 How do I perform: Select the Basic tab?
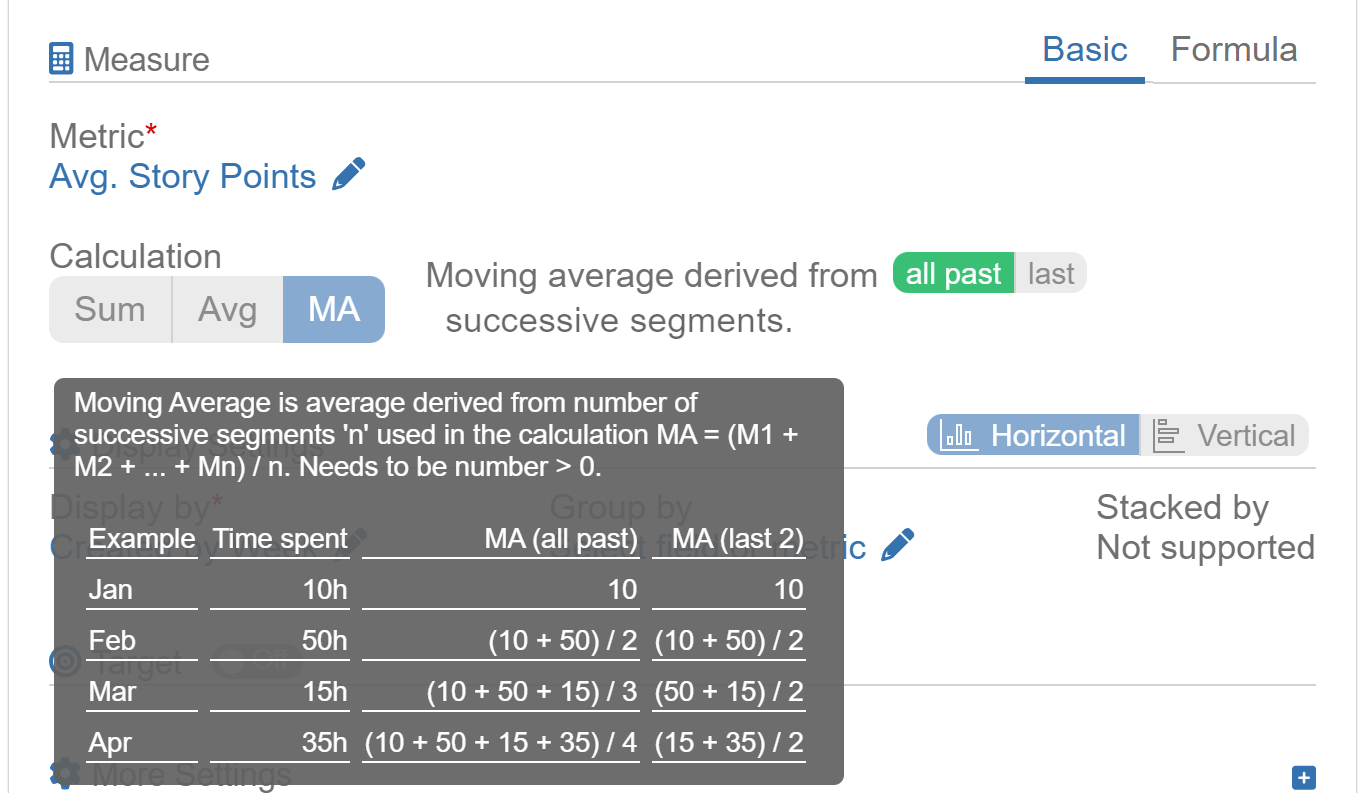coord(1084,49)
